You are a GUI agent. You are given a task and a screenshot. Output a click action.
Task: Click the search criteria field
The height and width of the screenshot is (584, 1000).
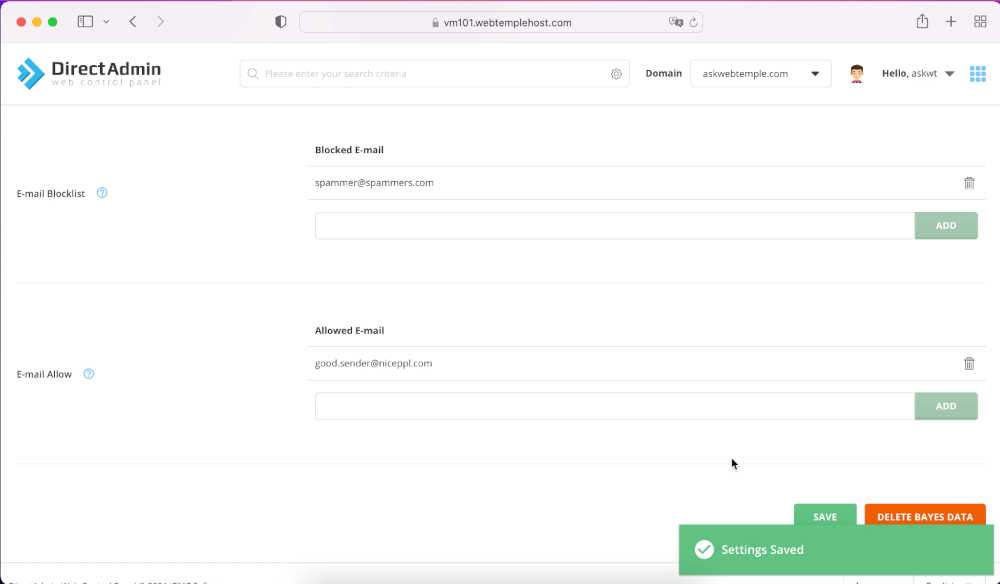click(434, 74)
